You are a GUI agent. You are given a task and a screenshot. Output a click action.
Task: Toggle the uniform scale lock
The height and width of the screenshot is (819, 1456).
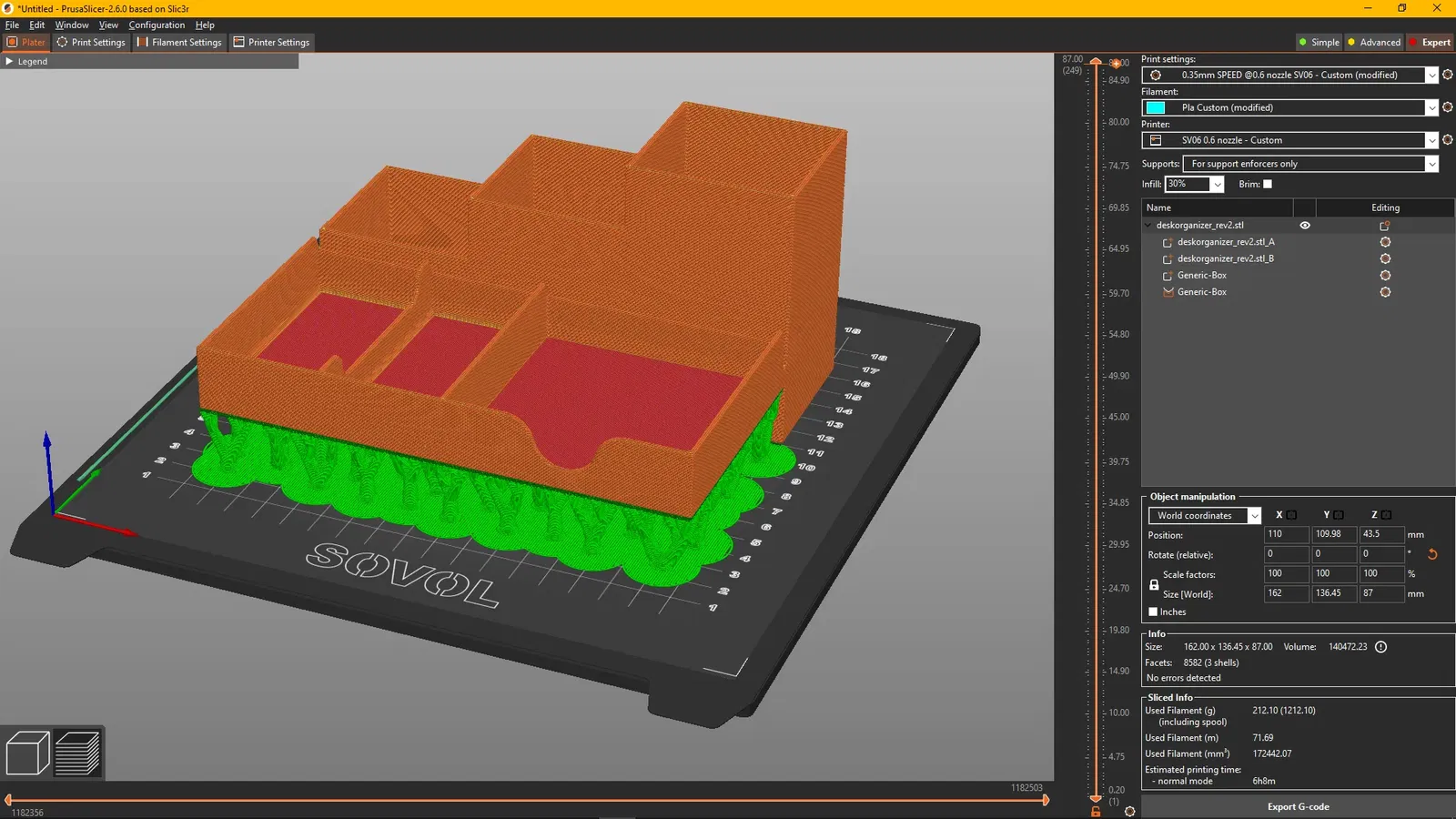(1154, 584)
